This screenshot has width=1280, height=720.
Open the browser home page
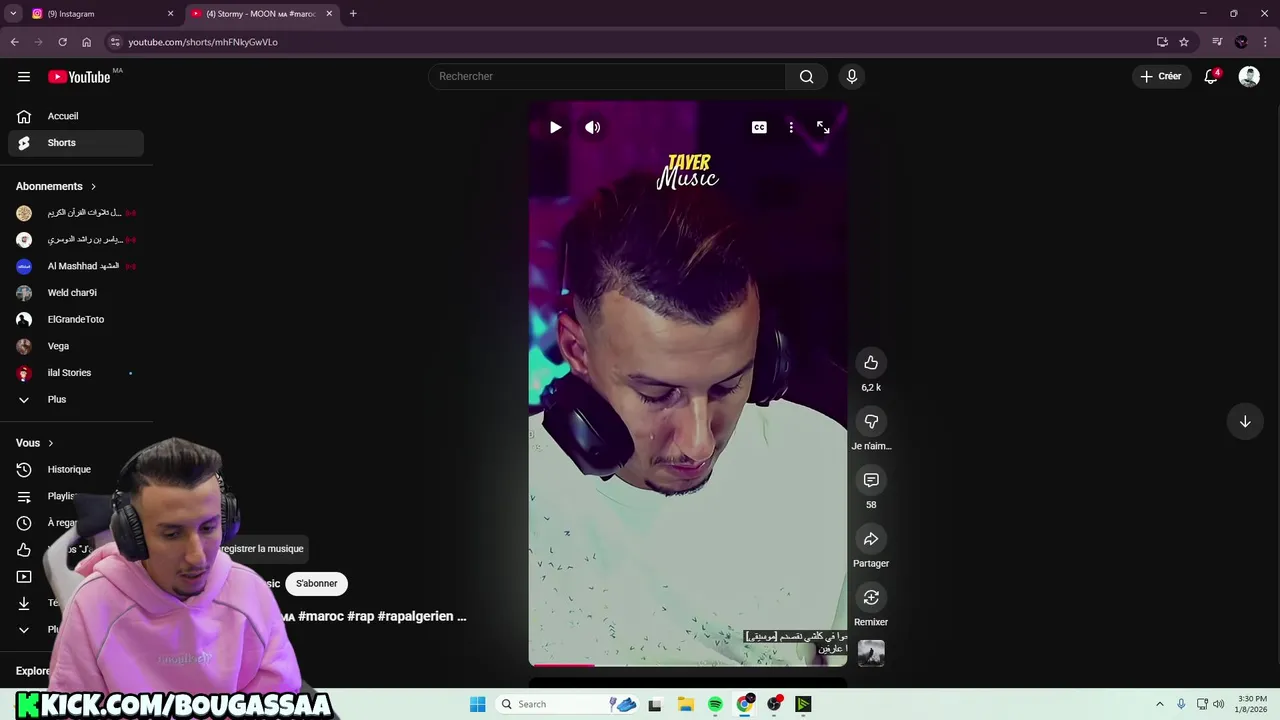click(86, 42)
